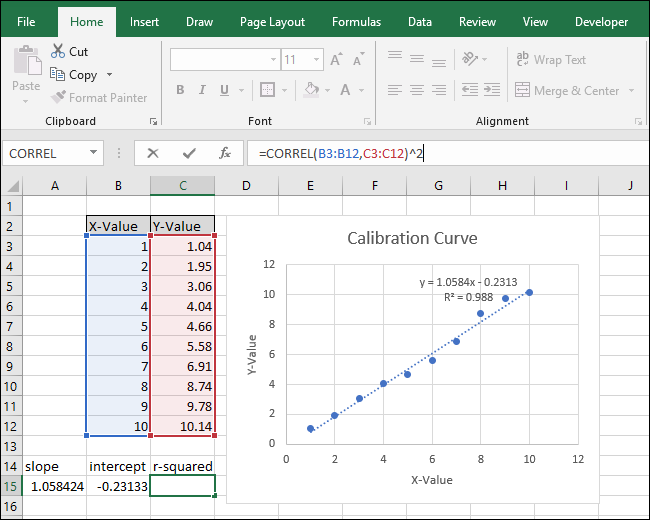Open Insert Function via fx icon
This screenshot has height=520, width=650.
coord(225,153)
